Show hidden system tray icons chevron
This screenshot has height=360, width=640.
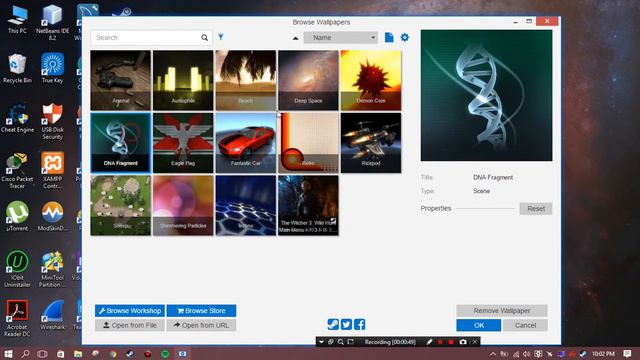pos(493,354)
